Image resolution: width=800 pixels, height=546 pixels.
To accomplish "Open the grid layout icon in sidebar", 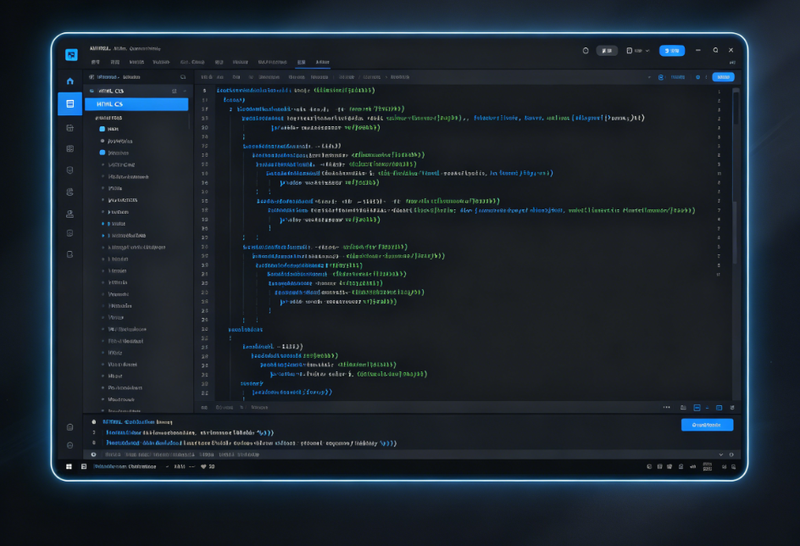I will (x=70, y=148).
